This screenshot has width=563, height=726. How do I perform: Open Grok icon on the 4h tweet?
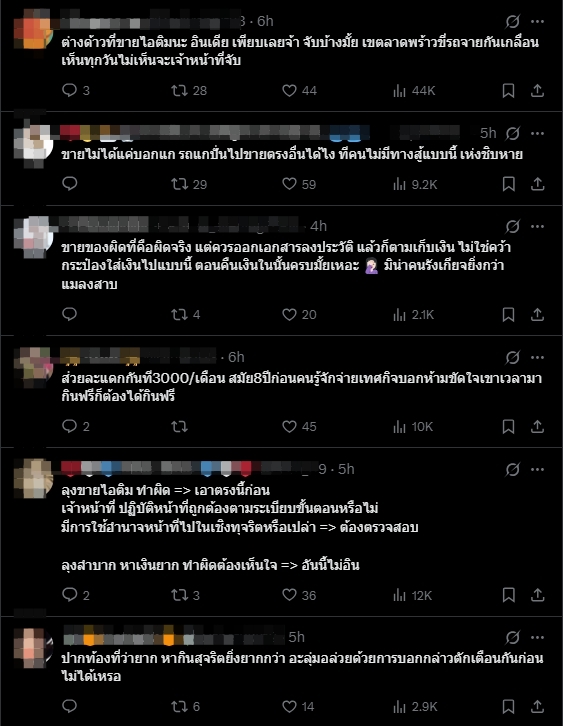tap(513, 226)
